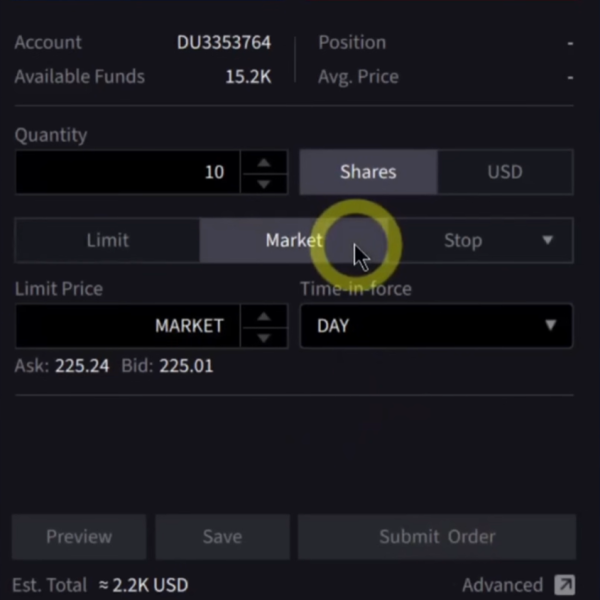
Task: Save the order with Save button
Action: (222, 537)
